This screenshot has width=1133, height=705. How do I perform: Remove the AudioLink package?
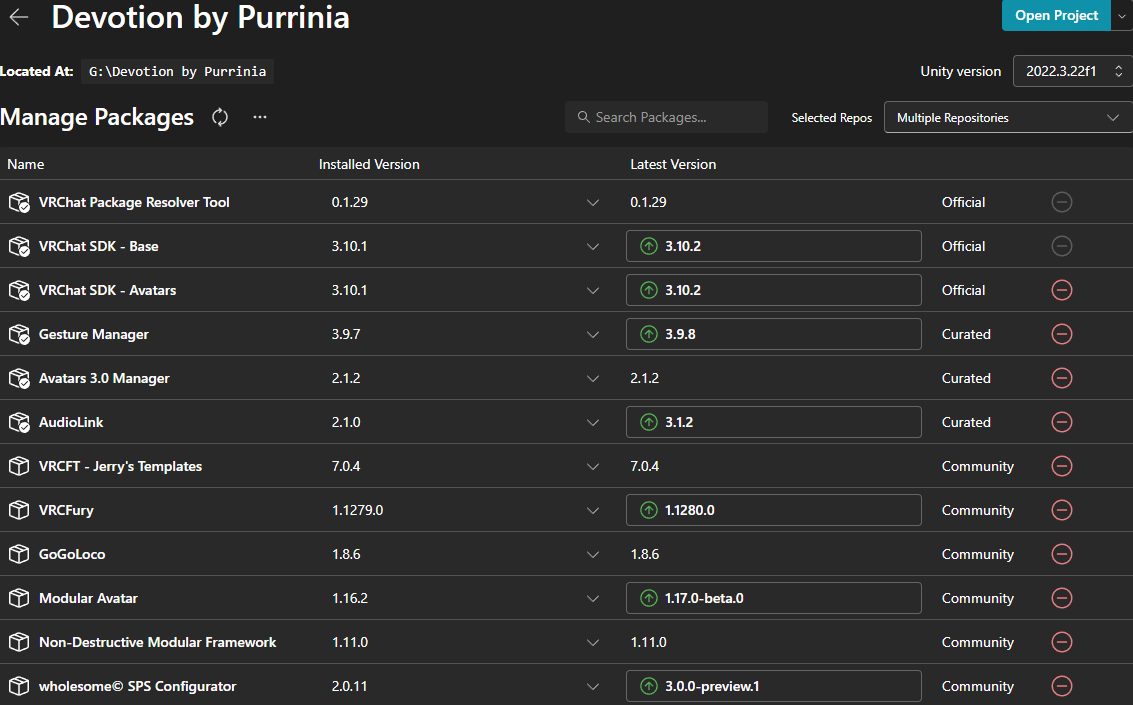pyautogui.click(x=1061, y=422)
